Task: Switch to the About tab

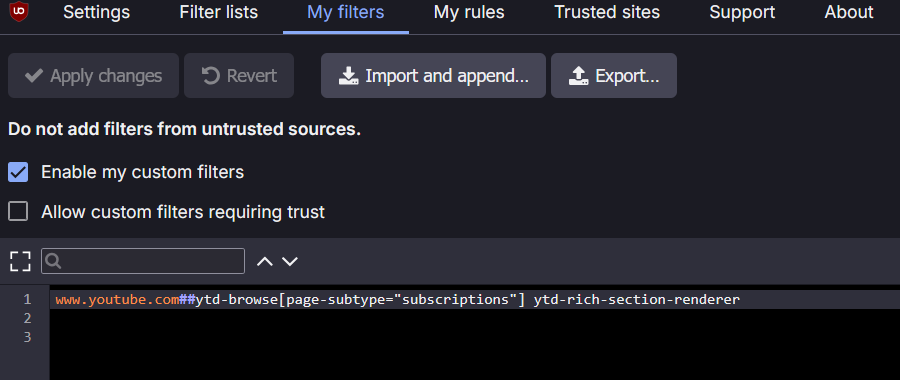Action: [849, 12]
